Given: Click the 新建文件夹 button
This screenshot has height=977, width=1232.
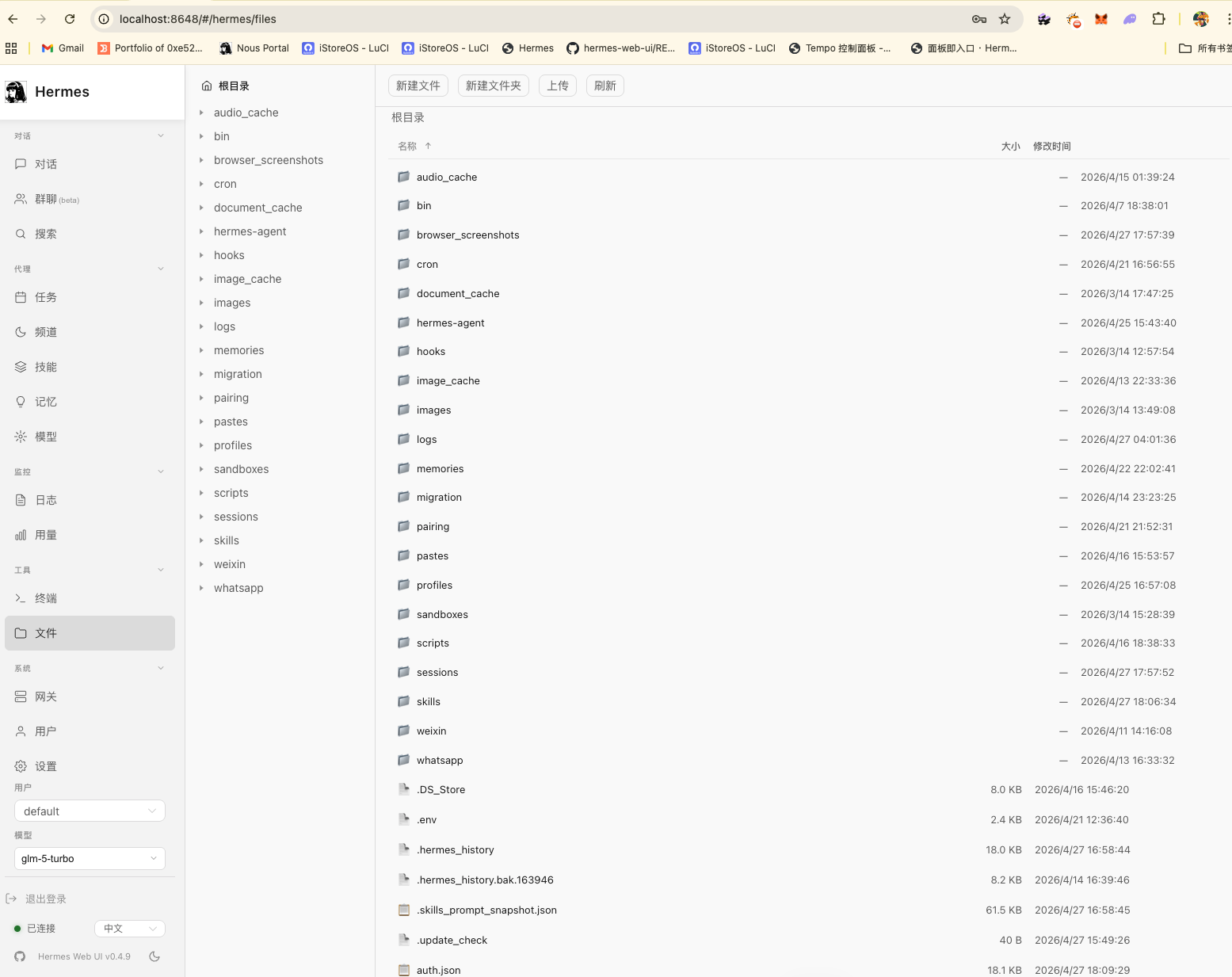Looking at the screenshot, I should click(493, 86).
